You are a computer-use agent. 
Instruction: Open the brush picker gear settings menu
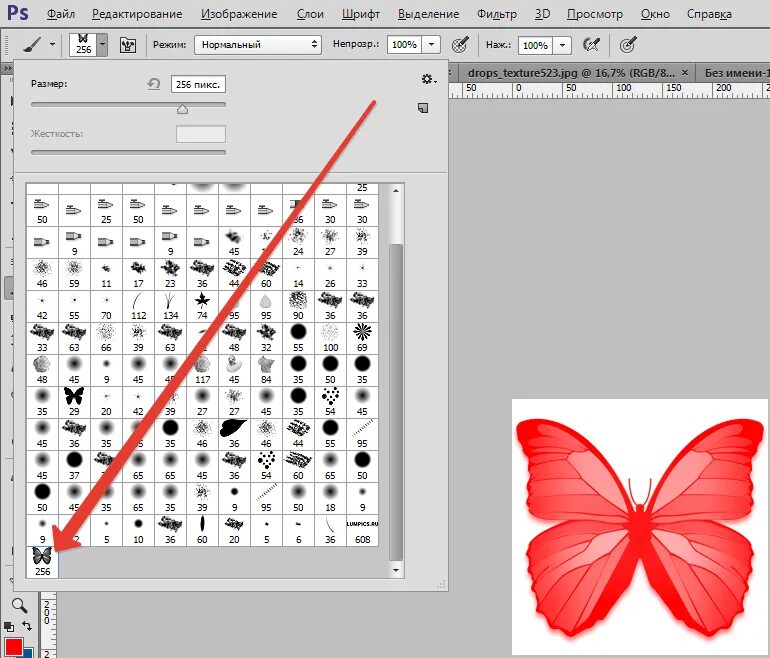pyautogui.click(x=428, y=79)
